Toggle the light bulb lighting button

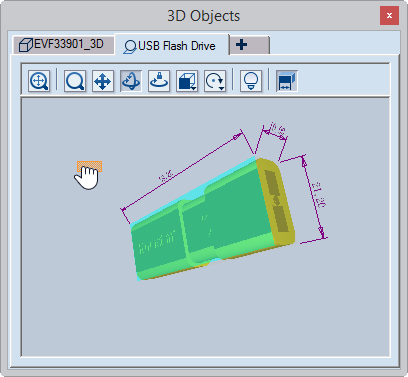pos(251,81)
